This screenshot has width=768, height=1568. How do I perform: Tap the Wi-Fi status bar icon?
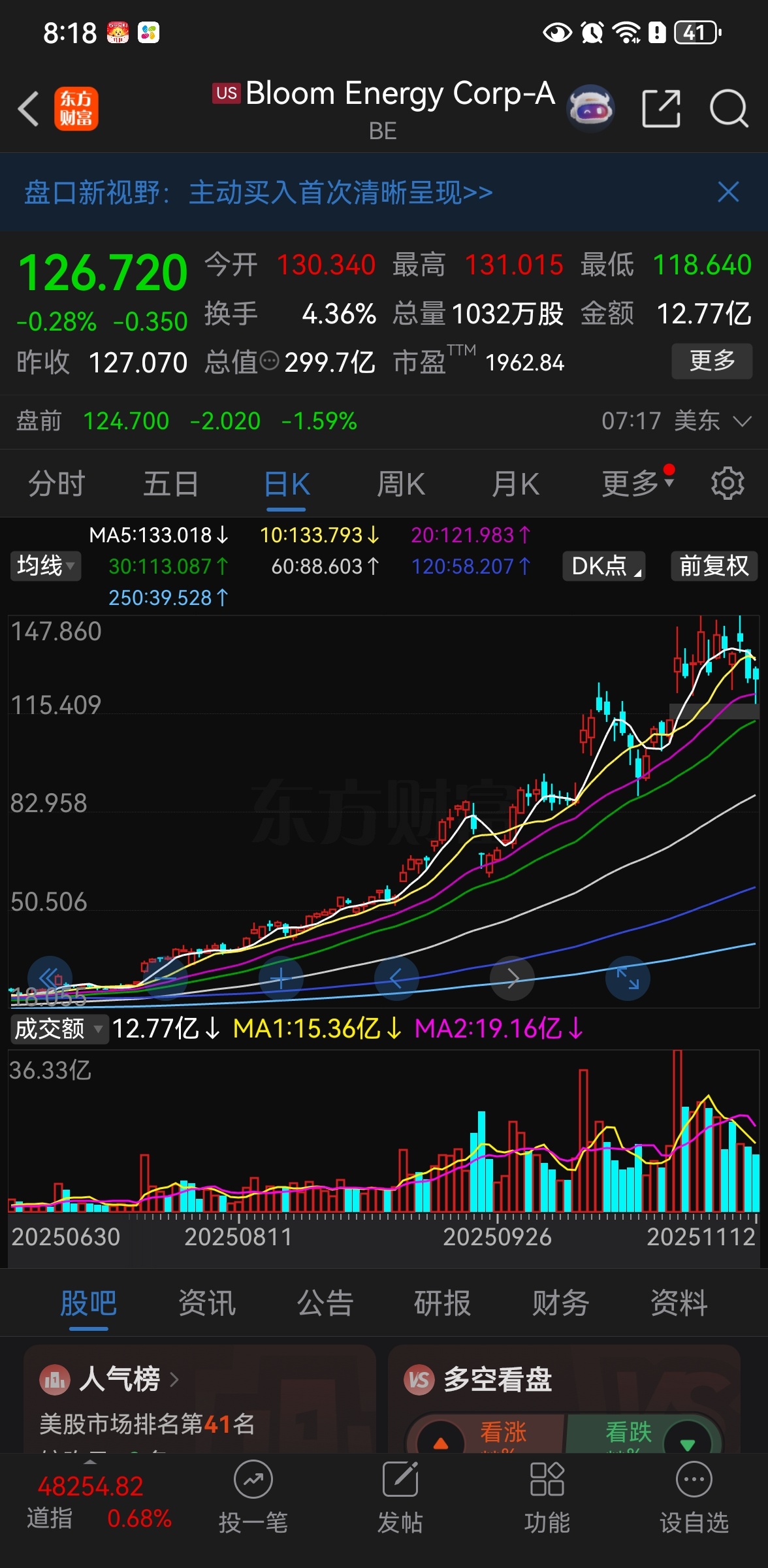[626, 32]
